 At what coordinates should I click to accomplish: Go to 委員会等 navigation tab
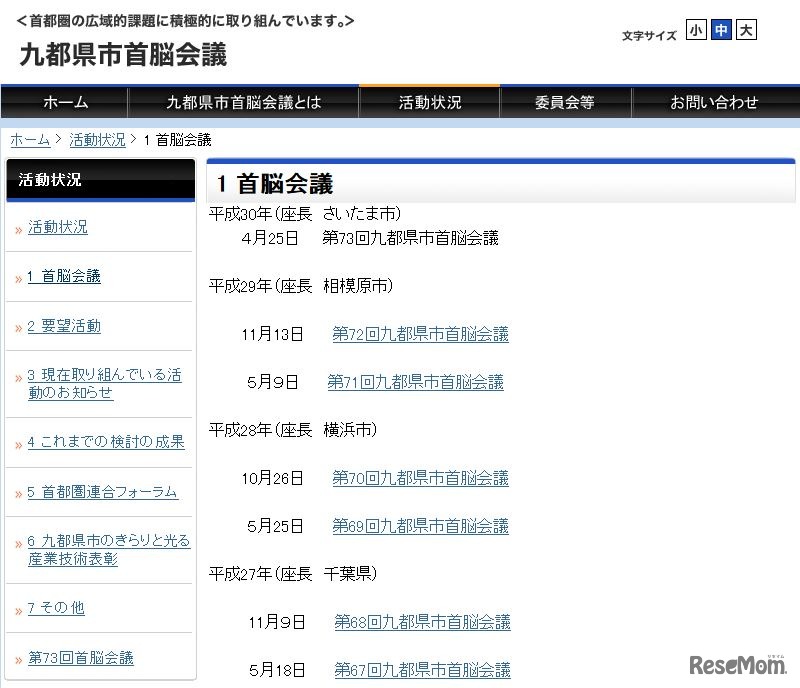[x=564, y=102]
